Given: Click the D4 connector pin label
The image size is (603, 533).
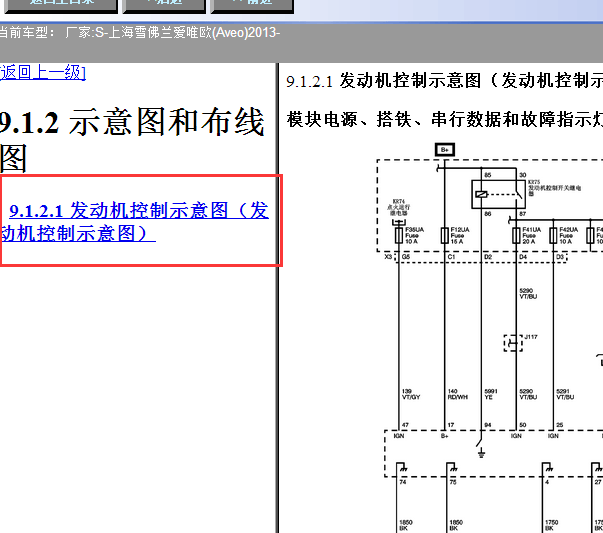Looking at the screenshot, I should 523,257.
